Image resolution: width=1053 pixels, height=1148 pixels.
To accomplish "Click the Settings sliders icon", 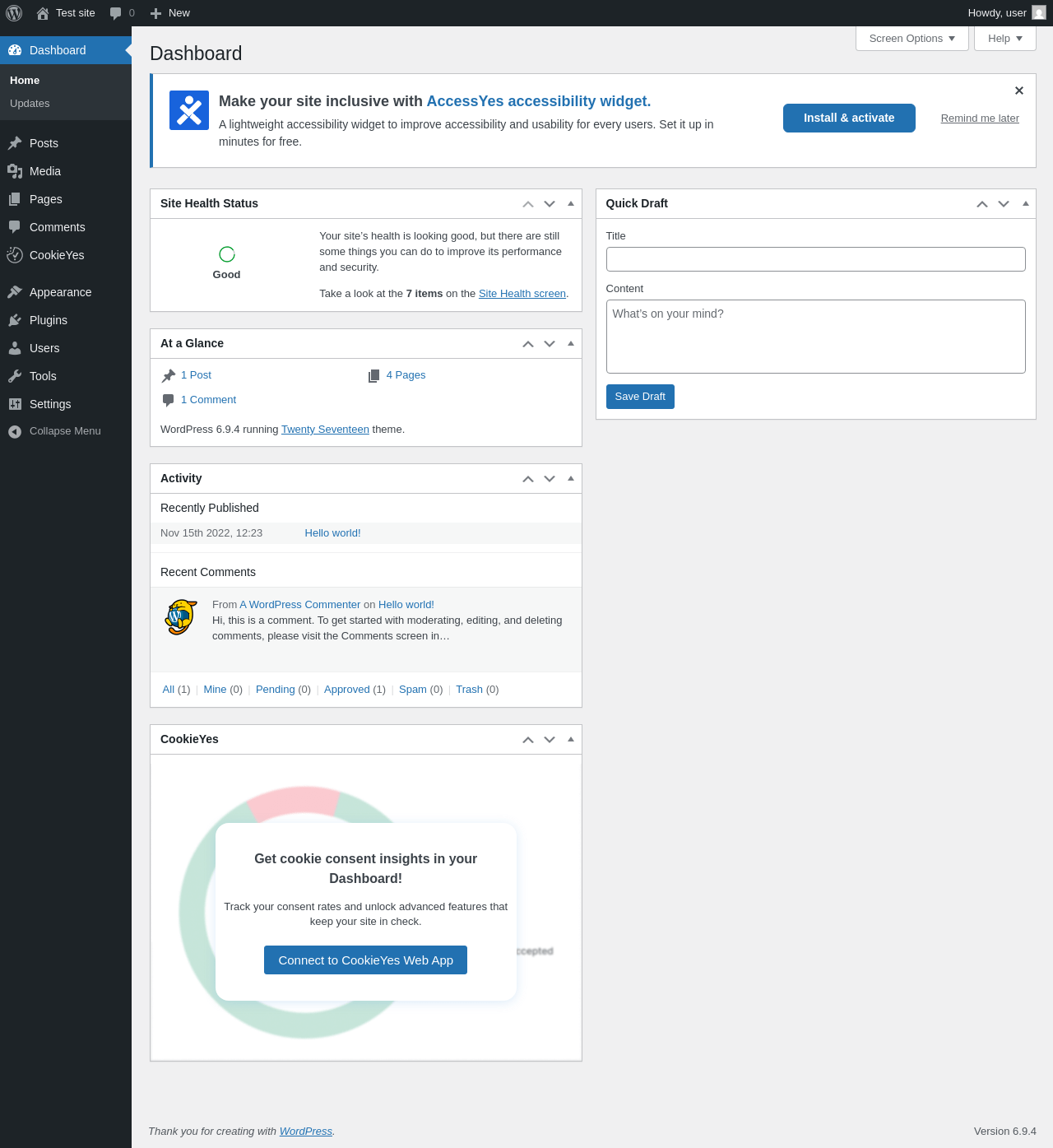I will click(x=15, y=404).
